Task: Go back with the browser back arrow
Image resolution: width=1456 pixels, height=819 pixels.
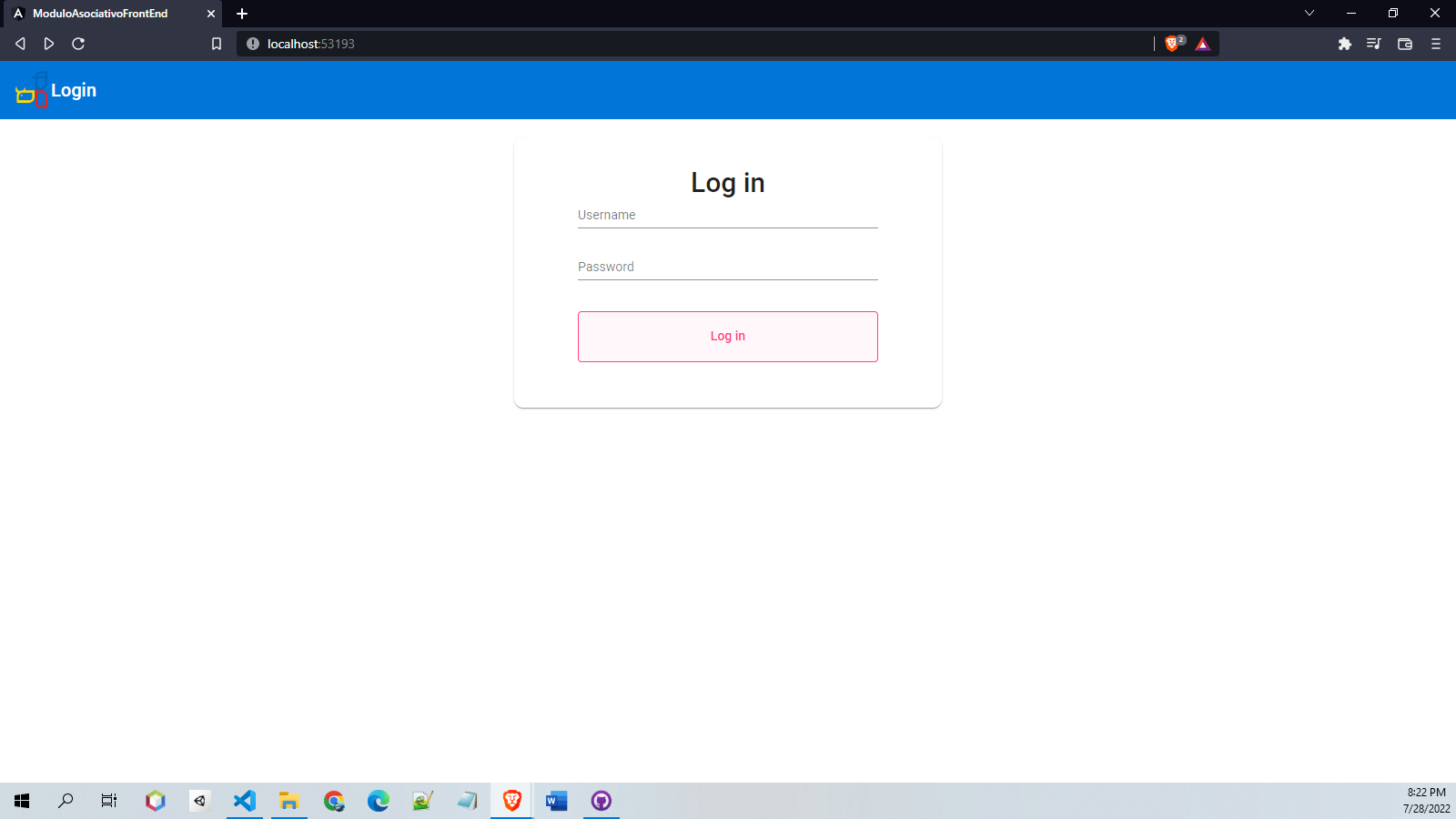Action: coord(20,44)
